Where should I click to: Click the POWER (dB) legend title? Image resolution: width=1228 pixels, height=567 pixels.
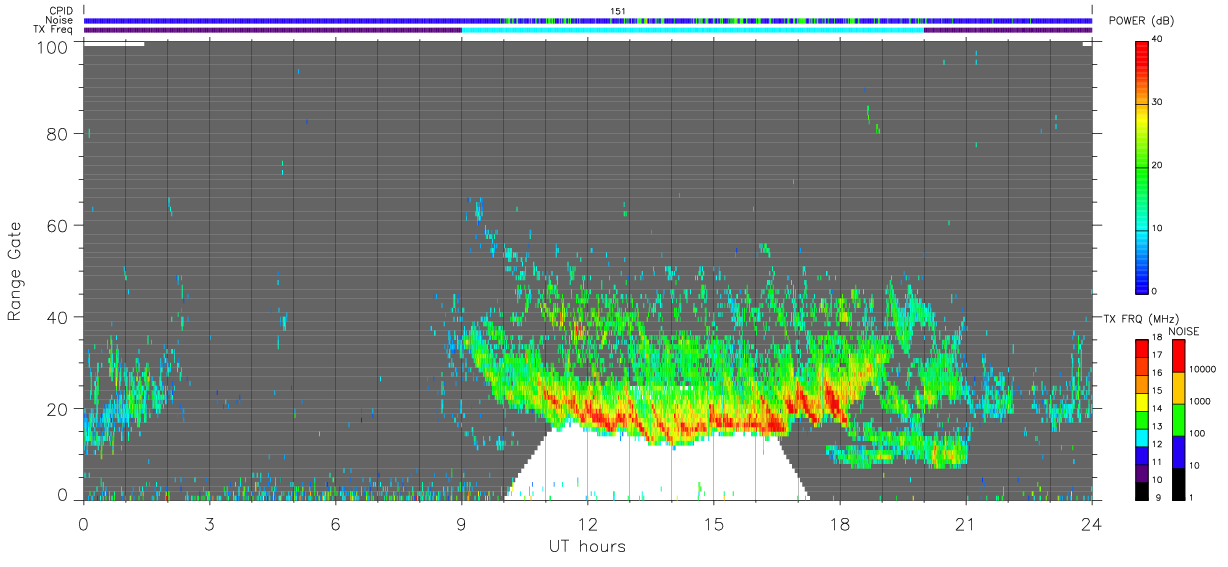tap(1141, 21)
